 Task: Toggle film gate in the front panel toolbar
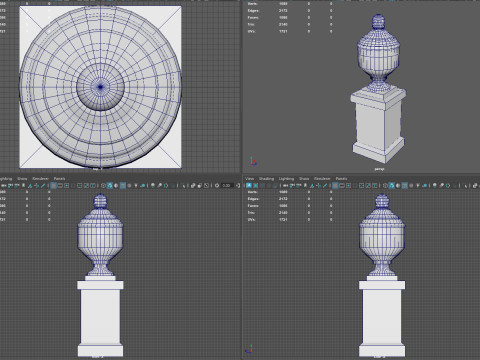click(x=60, y=185)
